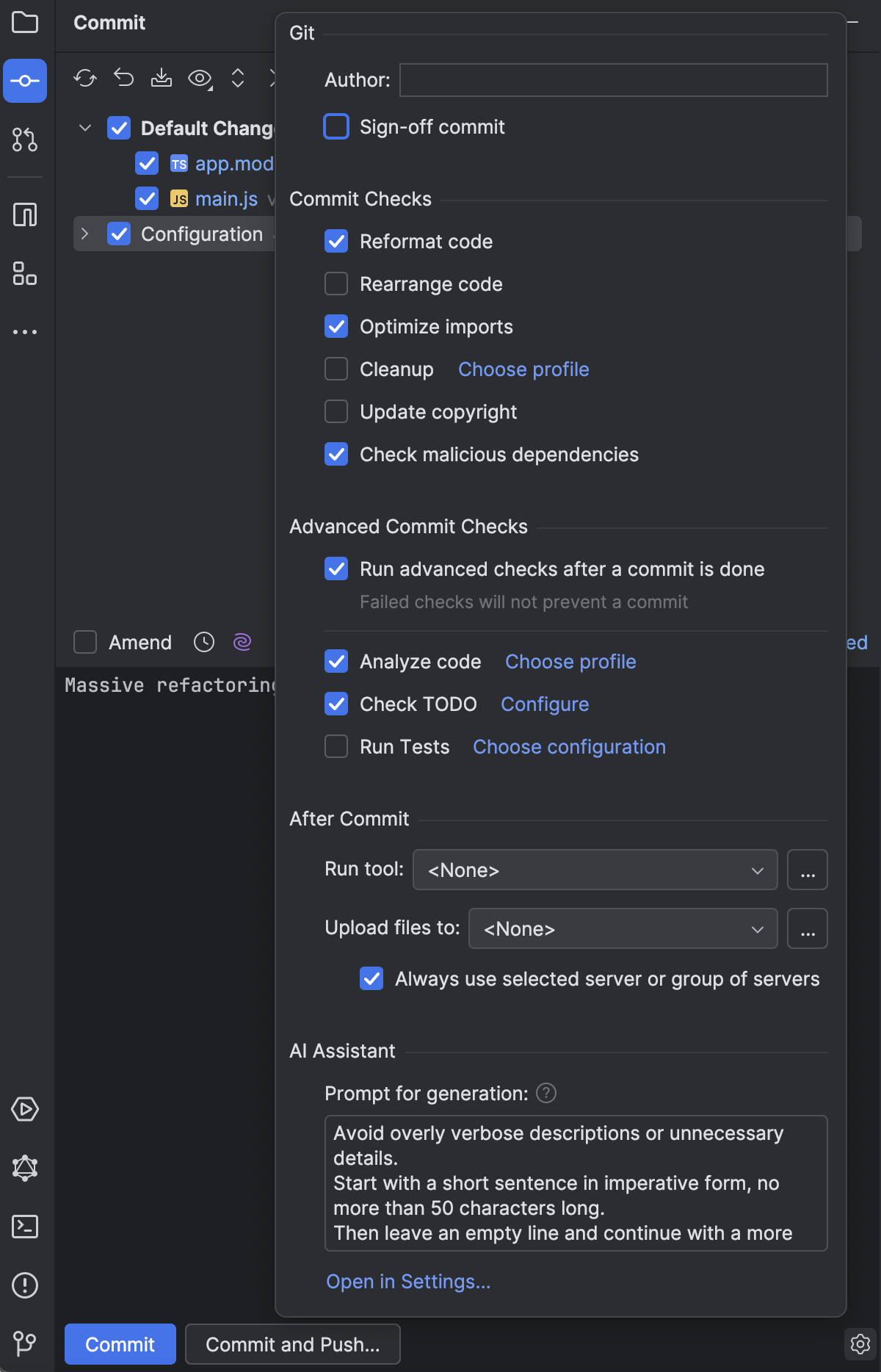Disable the Reformat code checkbox

336,242
